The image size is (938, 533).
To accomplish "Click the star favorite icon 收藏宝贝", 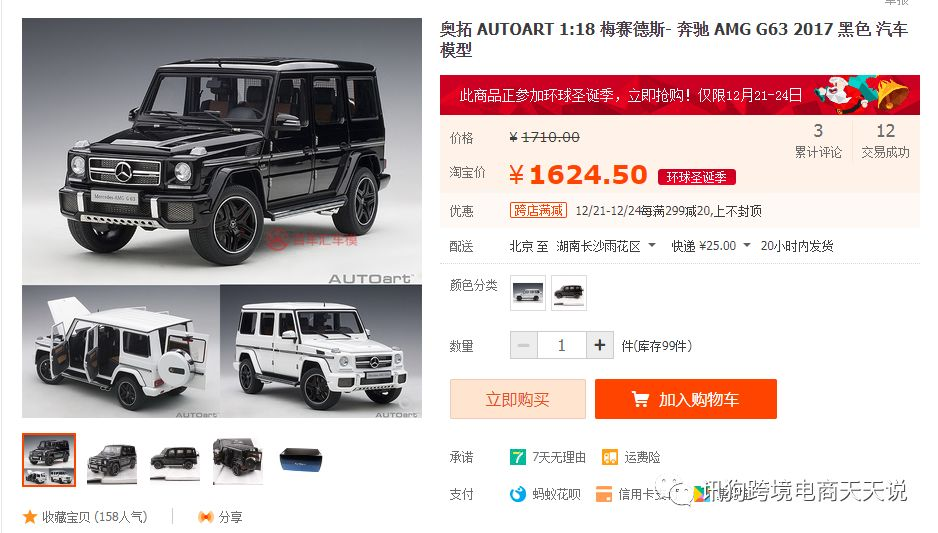I will (x=30, y=516).
